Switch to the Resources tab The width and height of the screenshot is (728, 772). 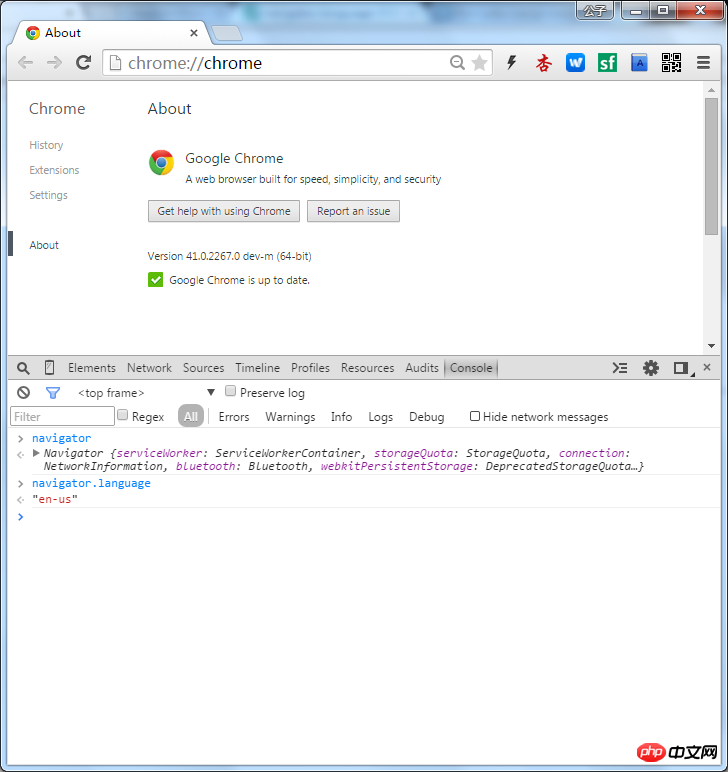pos(367,368)
